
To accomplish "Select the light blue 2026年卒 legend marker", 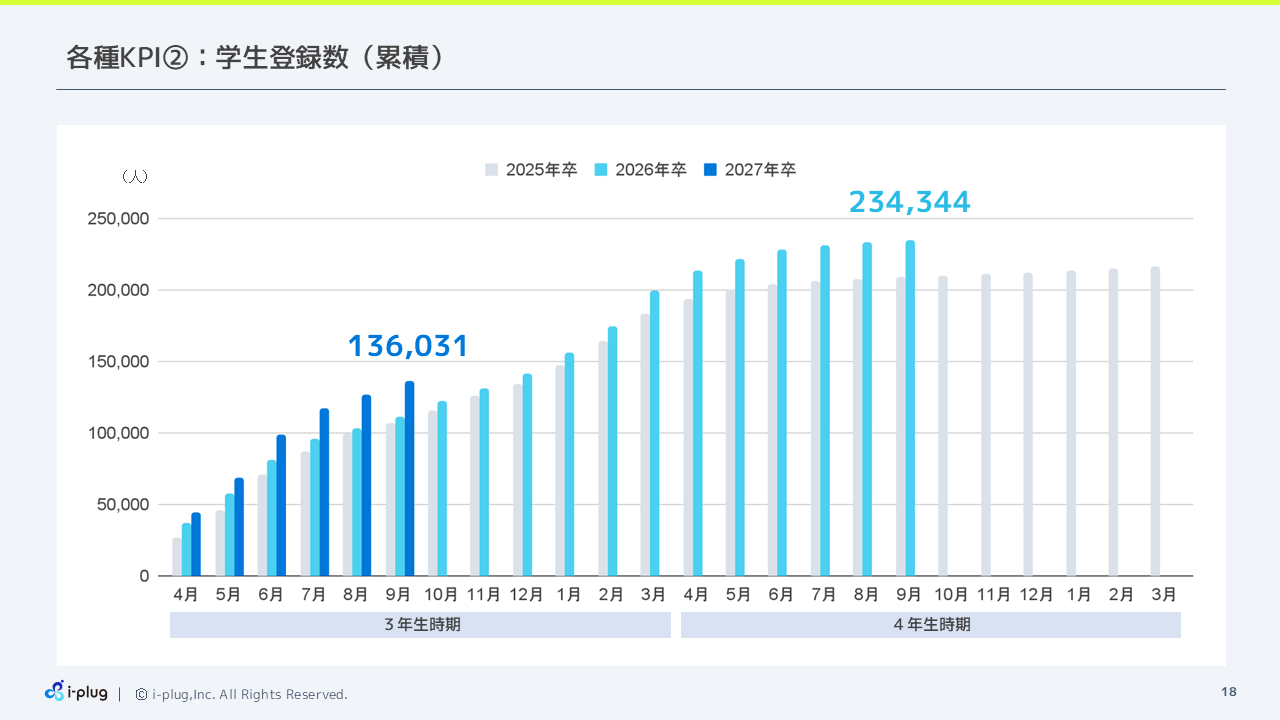I will click(601, 169).
